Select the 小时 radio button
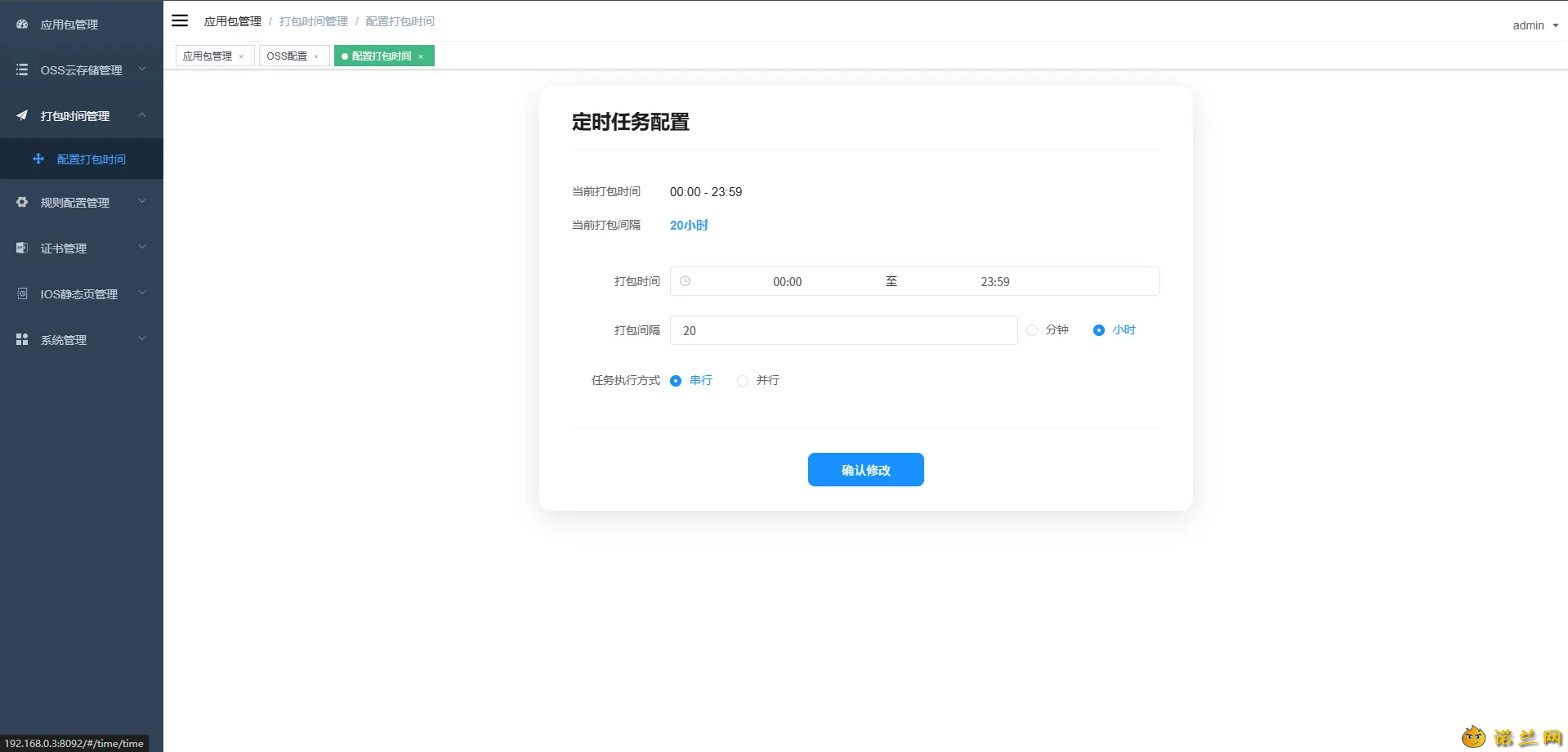The image size is (1568, 752). pos(1099,330)
